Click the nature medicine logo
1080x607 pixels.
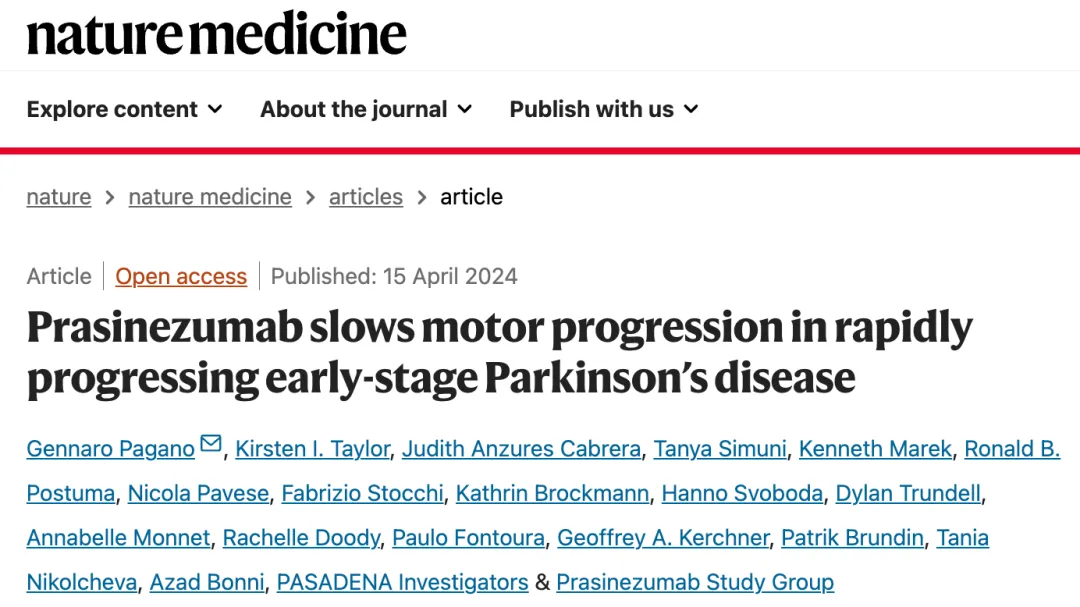point(216,34)
